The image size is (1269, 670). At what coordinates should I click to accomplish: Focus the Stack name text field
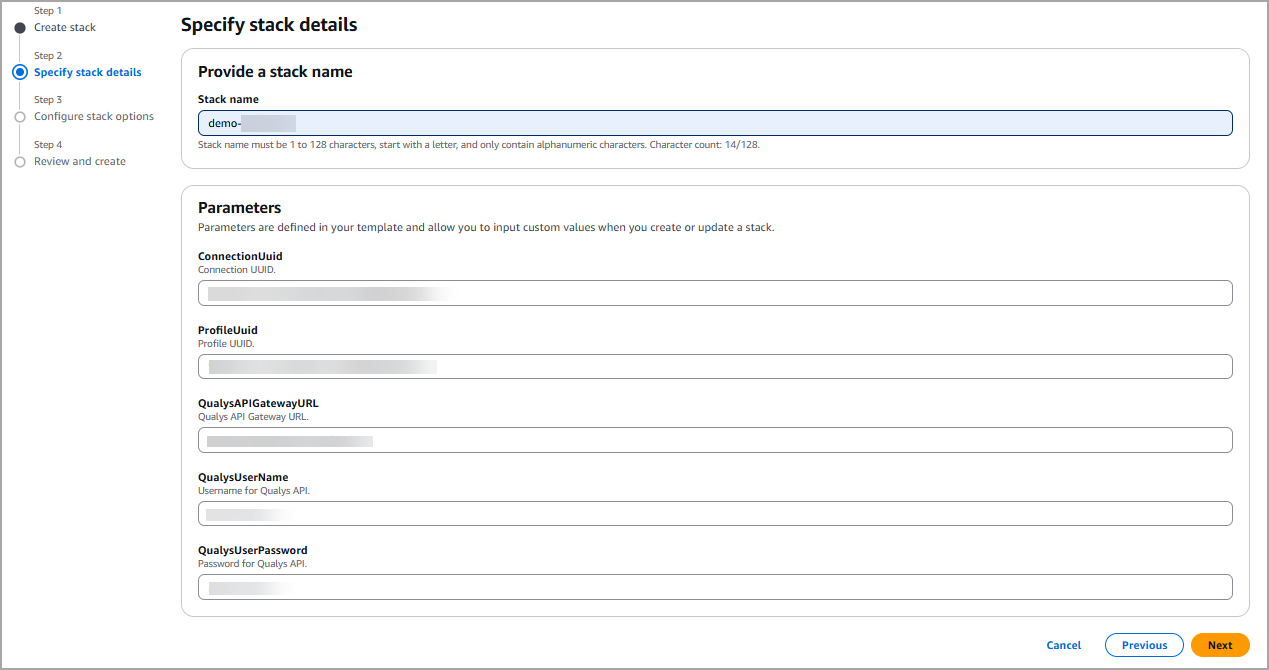(x=714, y=123)
